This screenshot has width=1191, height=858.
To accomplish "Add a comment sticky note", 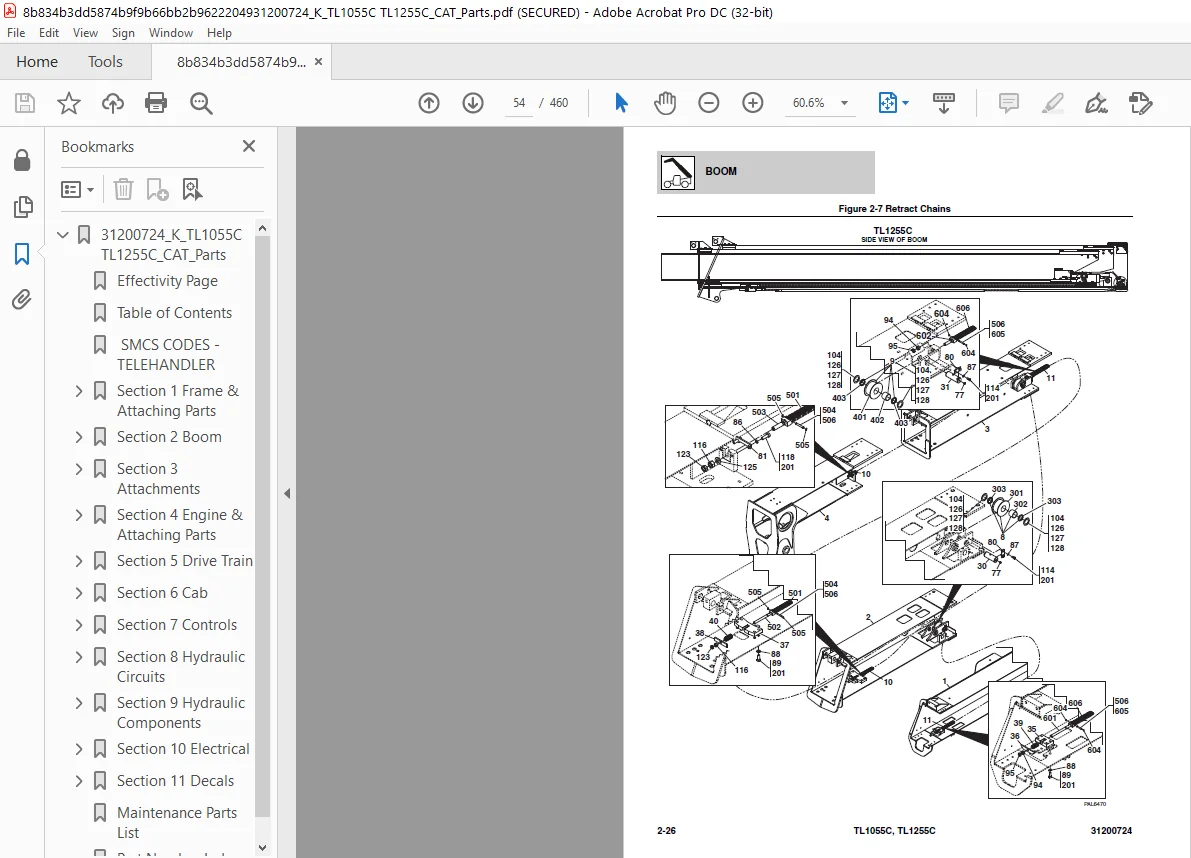I will (1009, 103).
